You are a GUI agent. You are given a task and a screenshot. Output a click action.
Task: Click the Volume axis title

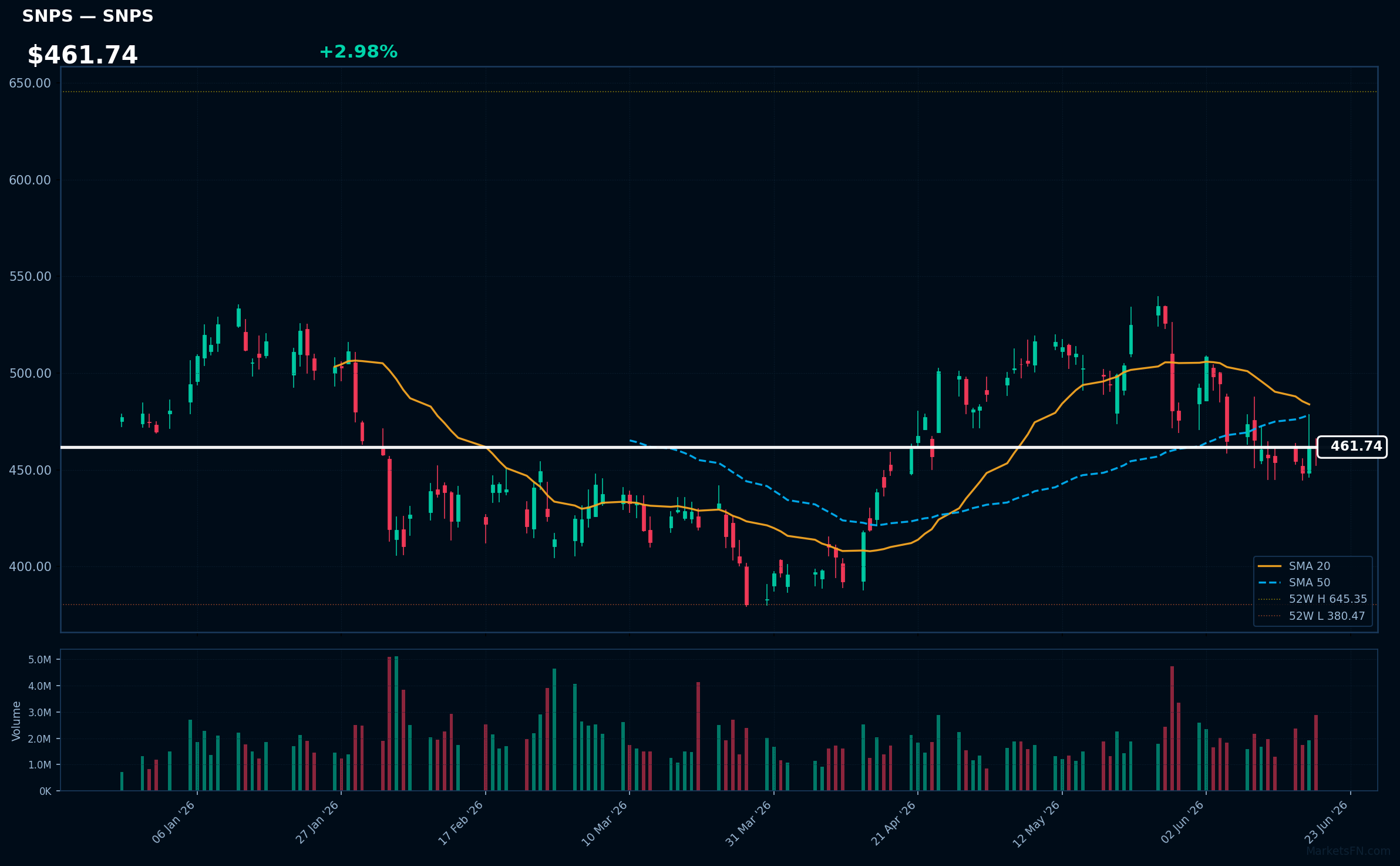coord(16,721)
